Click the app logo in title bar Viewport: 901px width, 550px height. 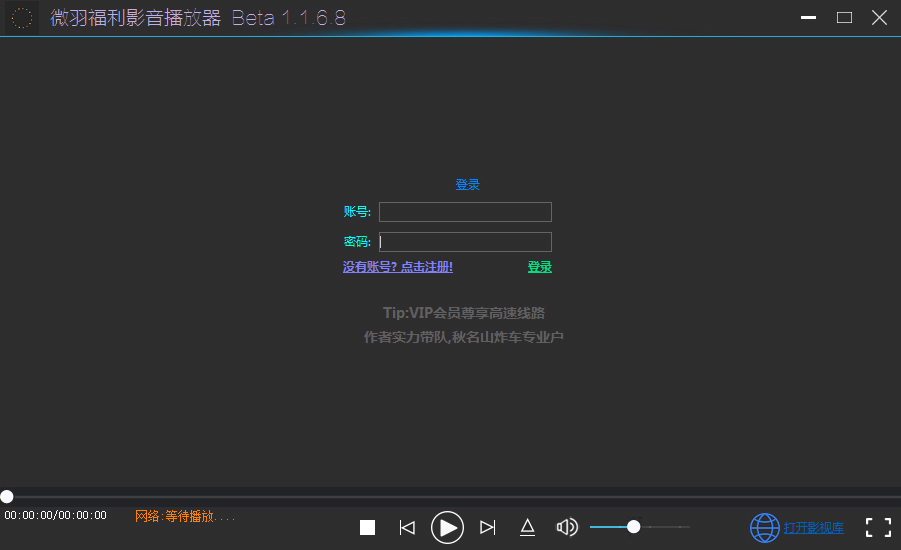22,18
